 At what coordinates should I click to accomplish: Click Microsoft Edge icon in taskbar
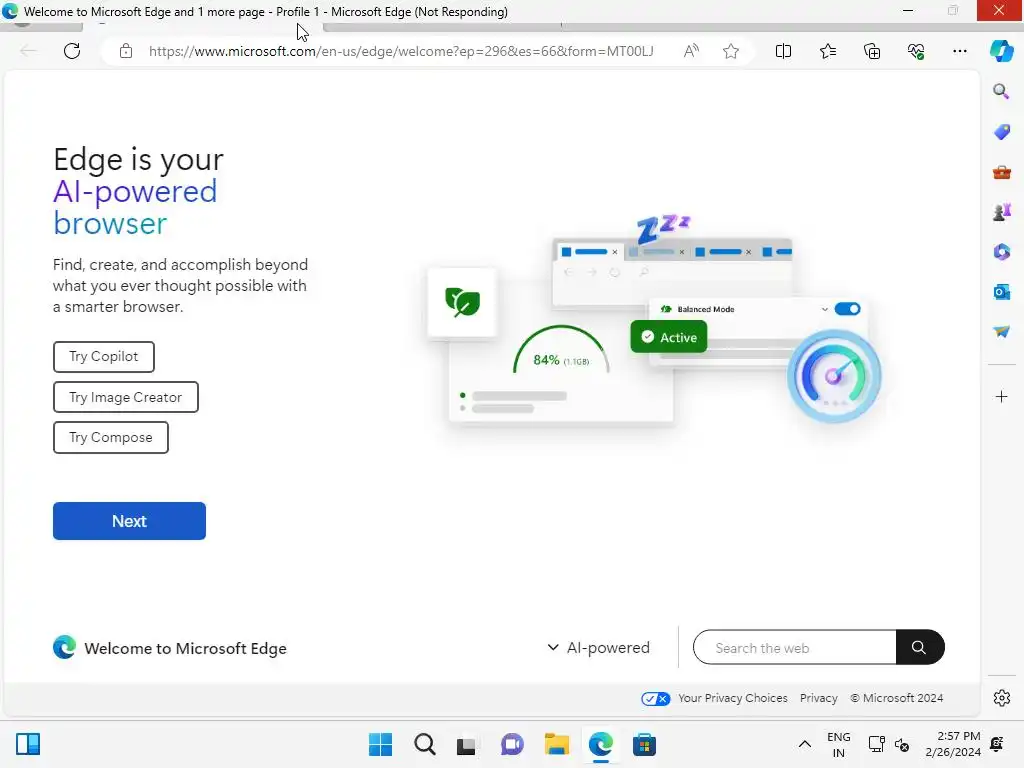click(x=600, y=744)
